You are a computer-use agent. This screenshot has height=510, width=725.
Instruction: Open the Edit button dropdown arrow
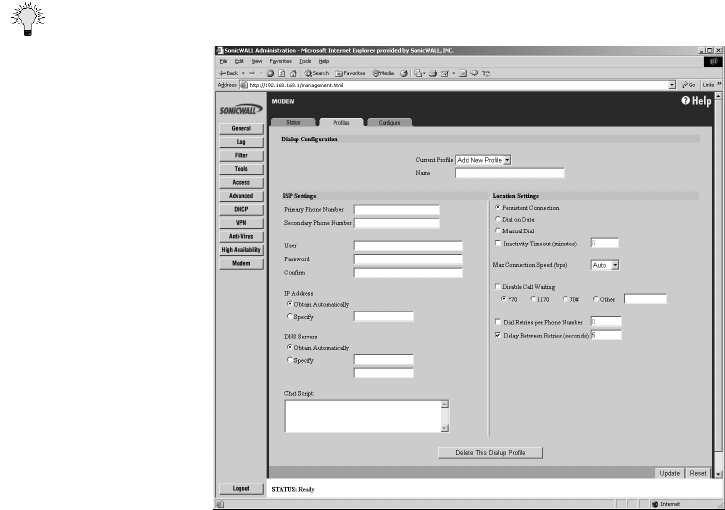click(454, 73)
